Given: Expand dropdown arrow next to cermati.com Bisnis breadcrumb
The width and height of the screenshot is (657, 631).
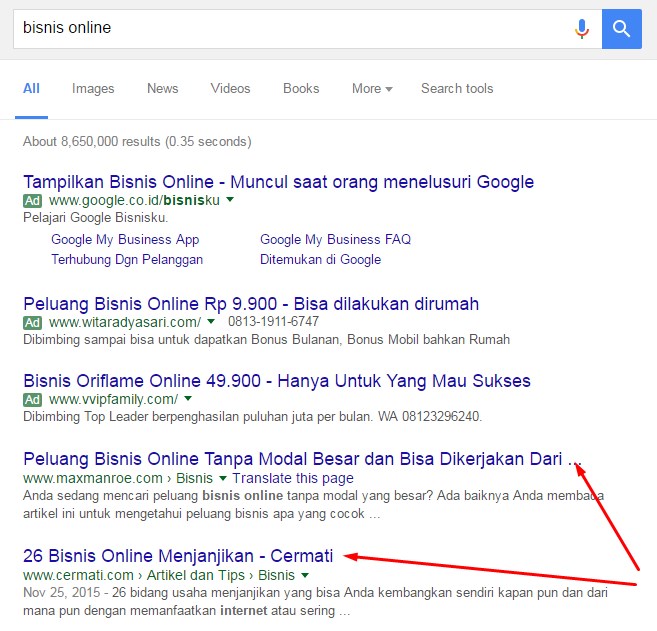Looking at the screenshot, I should (305, 575).
